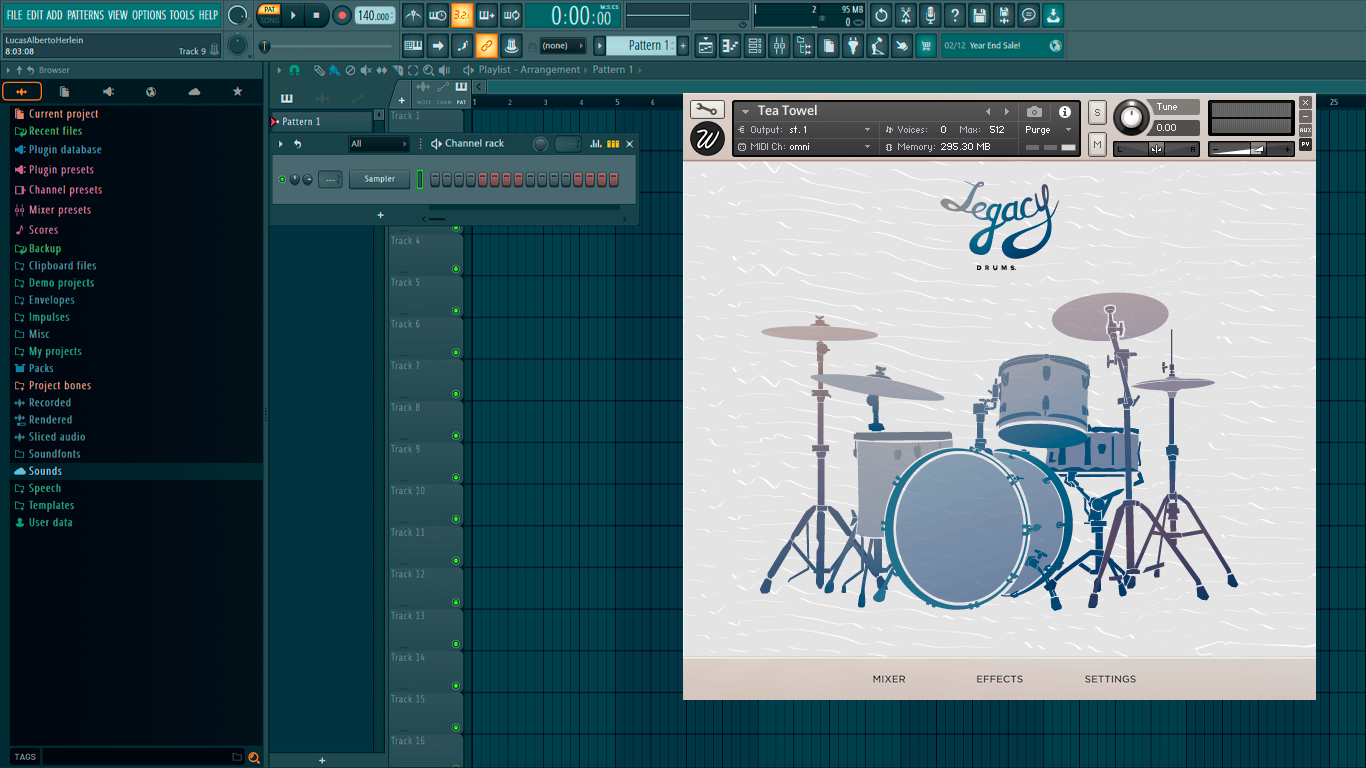Viewport: 1366px width, 768px height.
Task: Select the playlist pencil draw tool
Action: [x=318, y=70]
